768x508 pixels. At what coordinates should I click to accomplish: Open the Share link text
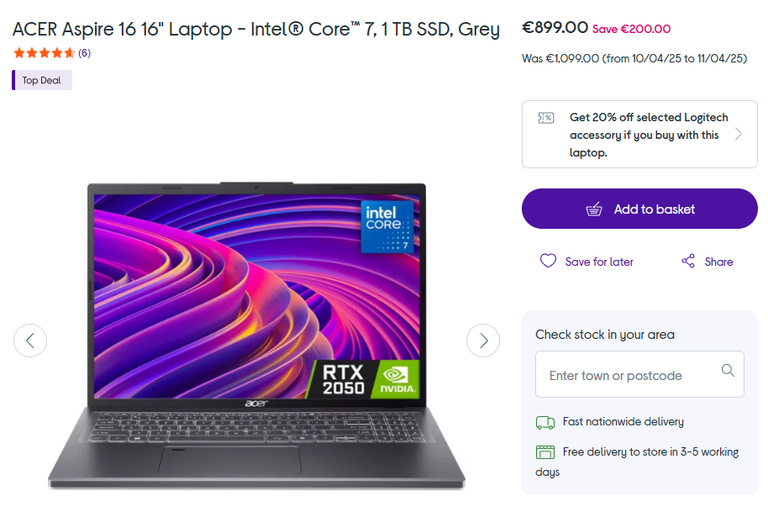pyautogui.click(x=719, y=262)
